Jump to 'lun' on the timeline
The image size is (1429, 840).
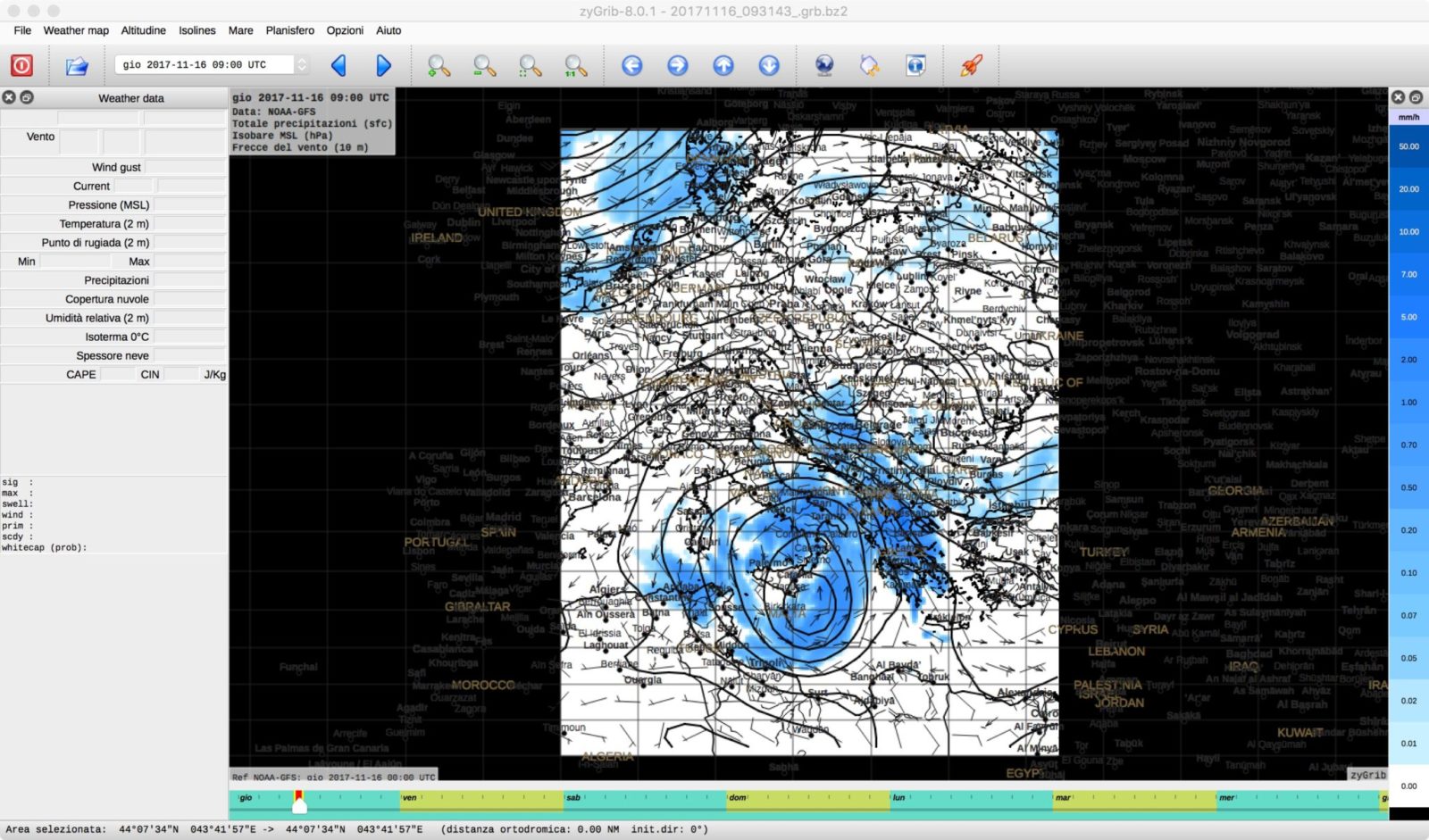tap(899, 798)
